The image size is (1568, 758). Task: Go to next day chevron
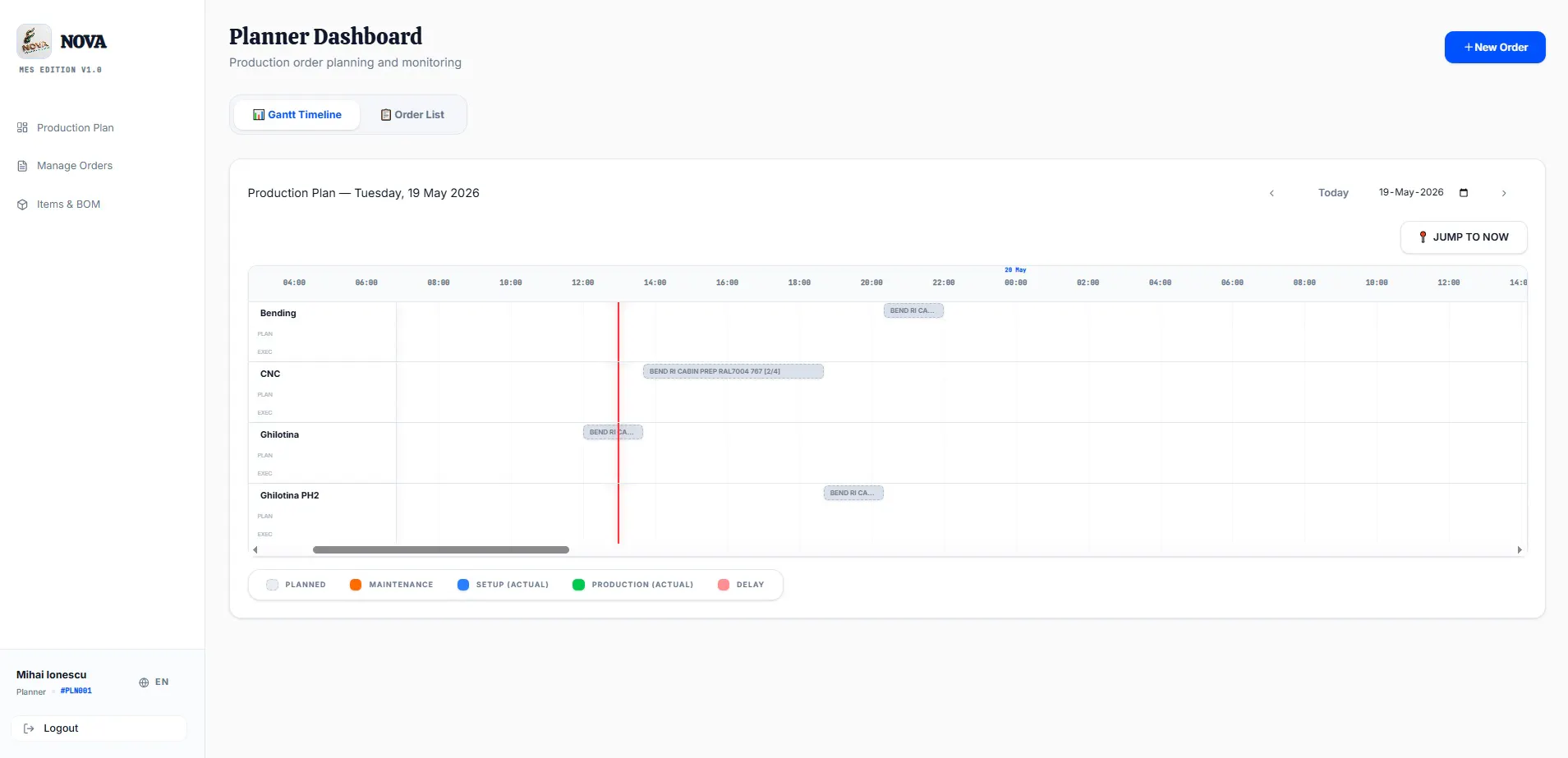click(1504, 193)
